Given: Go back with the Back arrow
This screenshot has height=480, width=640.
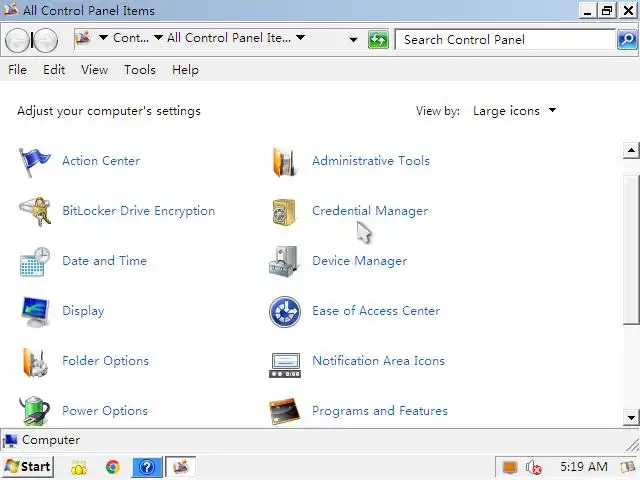Looking at the screenshot, I should point(17,40).
